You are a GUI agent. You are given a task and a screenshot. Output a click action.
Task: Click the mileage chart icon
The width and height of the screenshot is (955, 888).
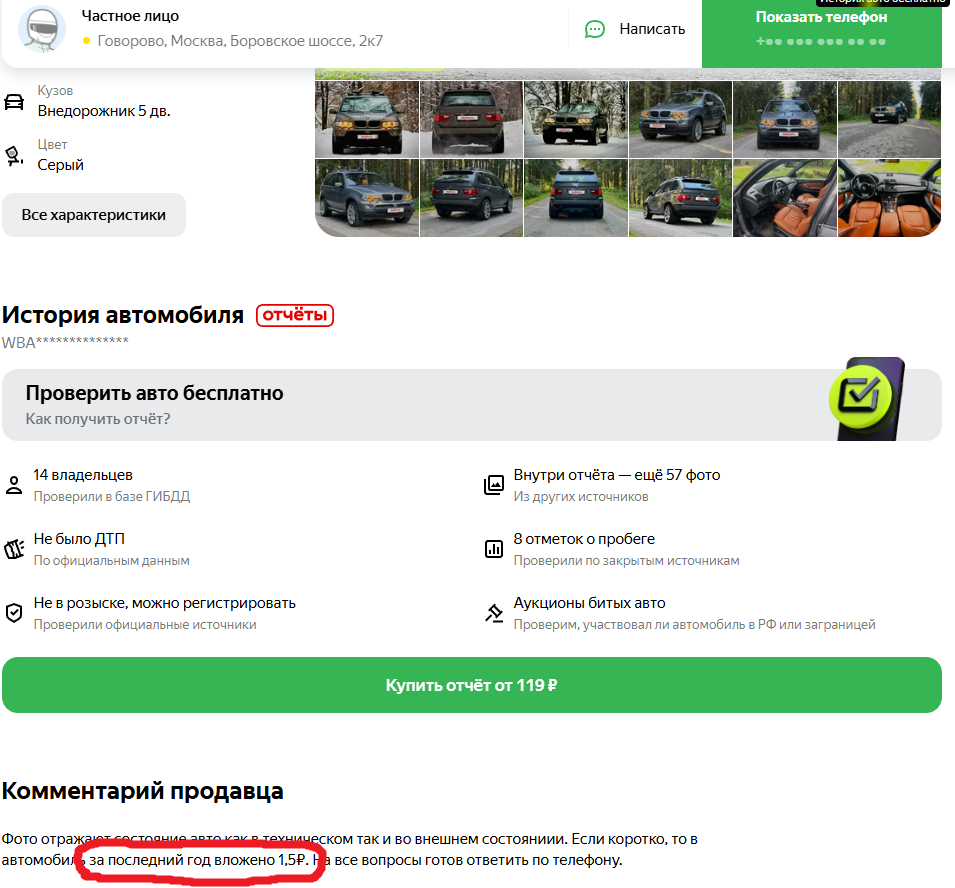tap(494, 549)
